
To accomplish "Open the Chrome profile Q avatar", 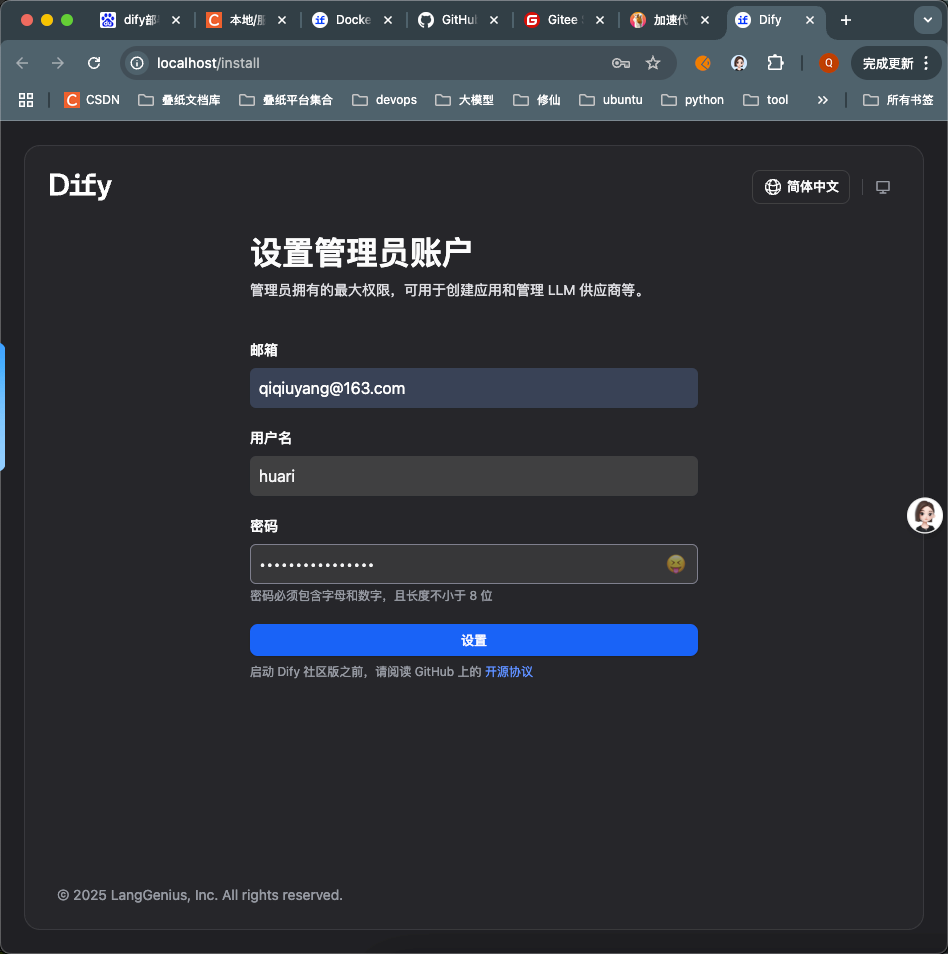I will point(828,63).
